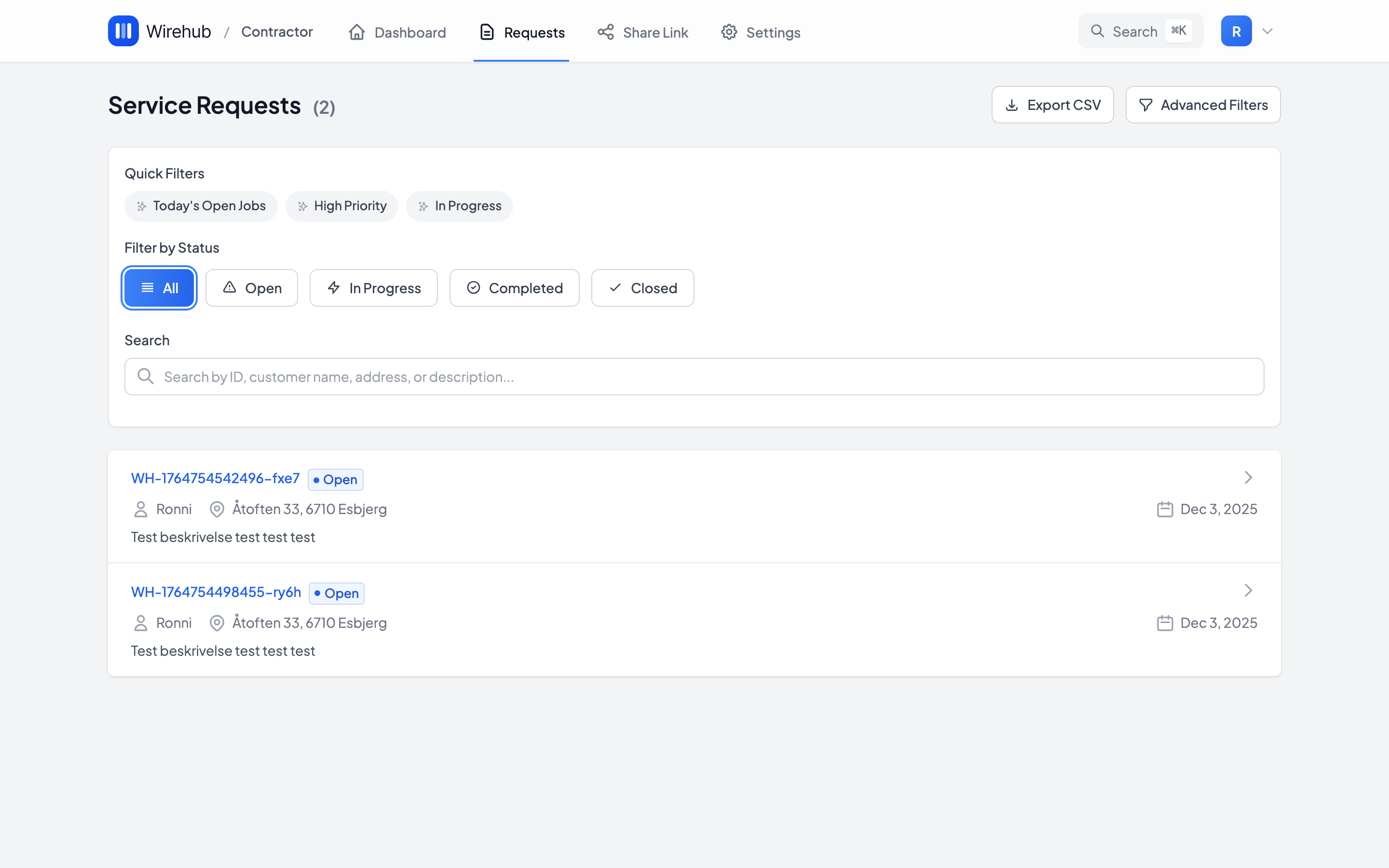Image resolution: width=1389 pixels, height=868 pixels.
Task: Go to the Dashboard tab
Action: click(x=397, y=32)
